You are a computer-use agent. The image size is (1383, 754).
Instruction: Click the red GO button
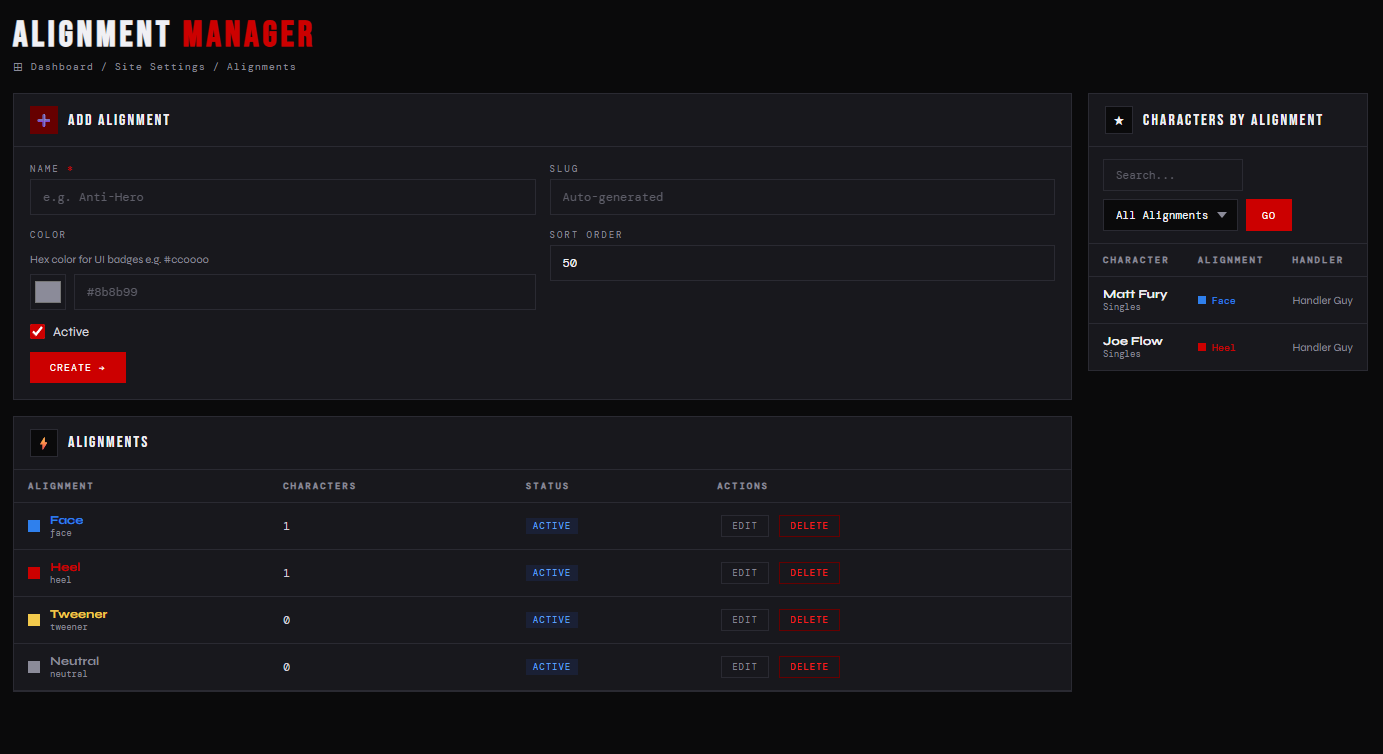point(1269,215)
